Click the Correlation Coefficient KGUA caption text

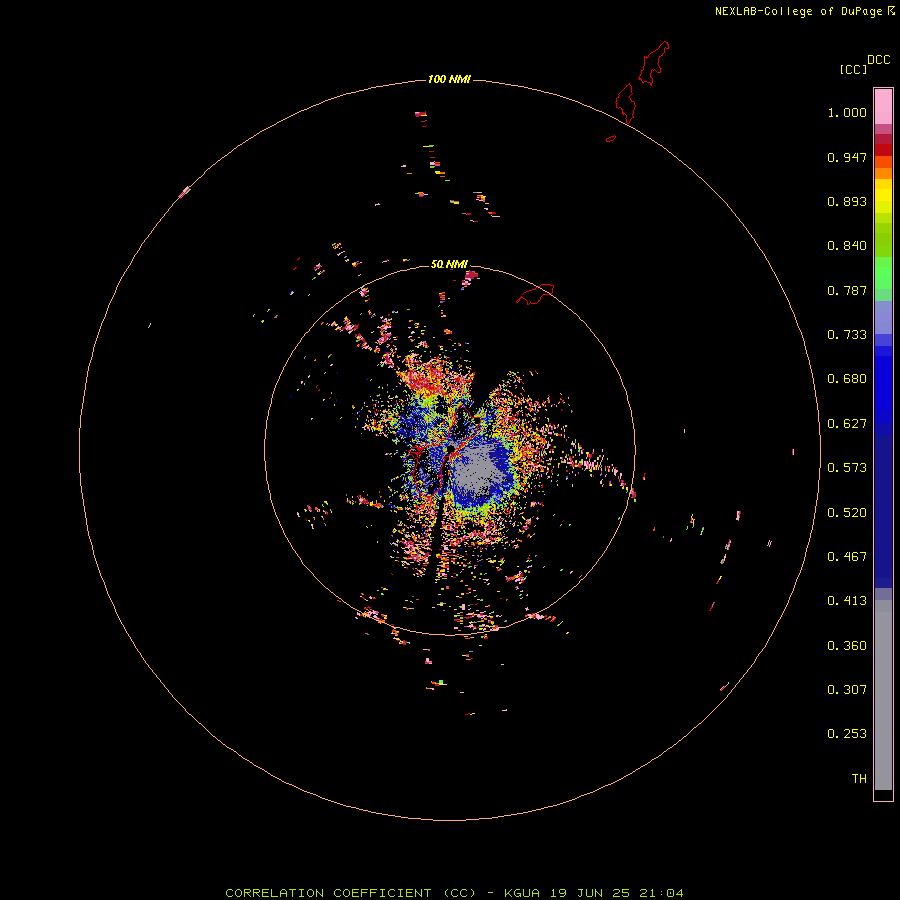click(x=454, y=893)
